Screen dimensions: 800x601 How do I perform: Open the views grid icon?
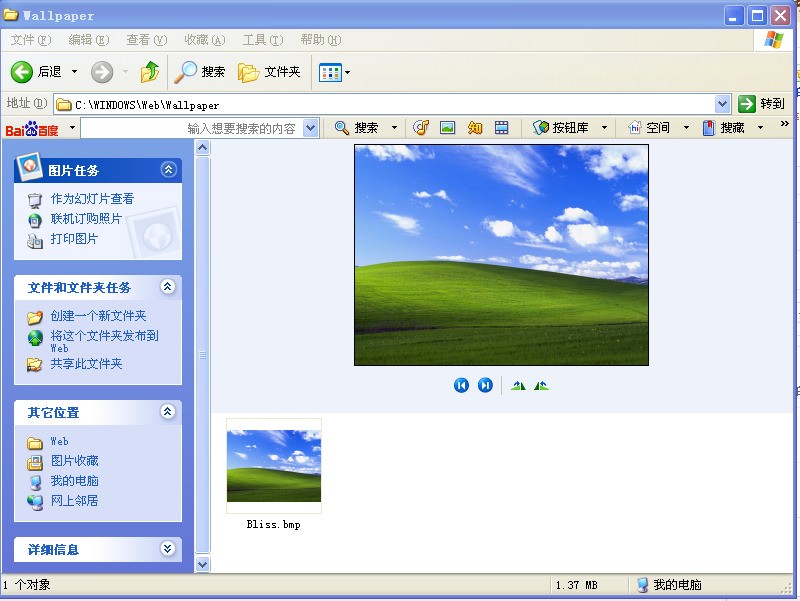[x=330, y=72]
